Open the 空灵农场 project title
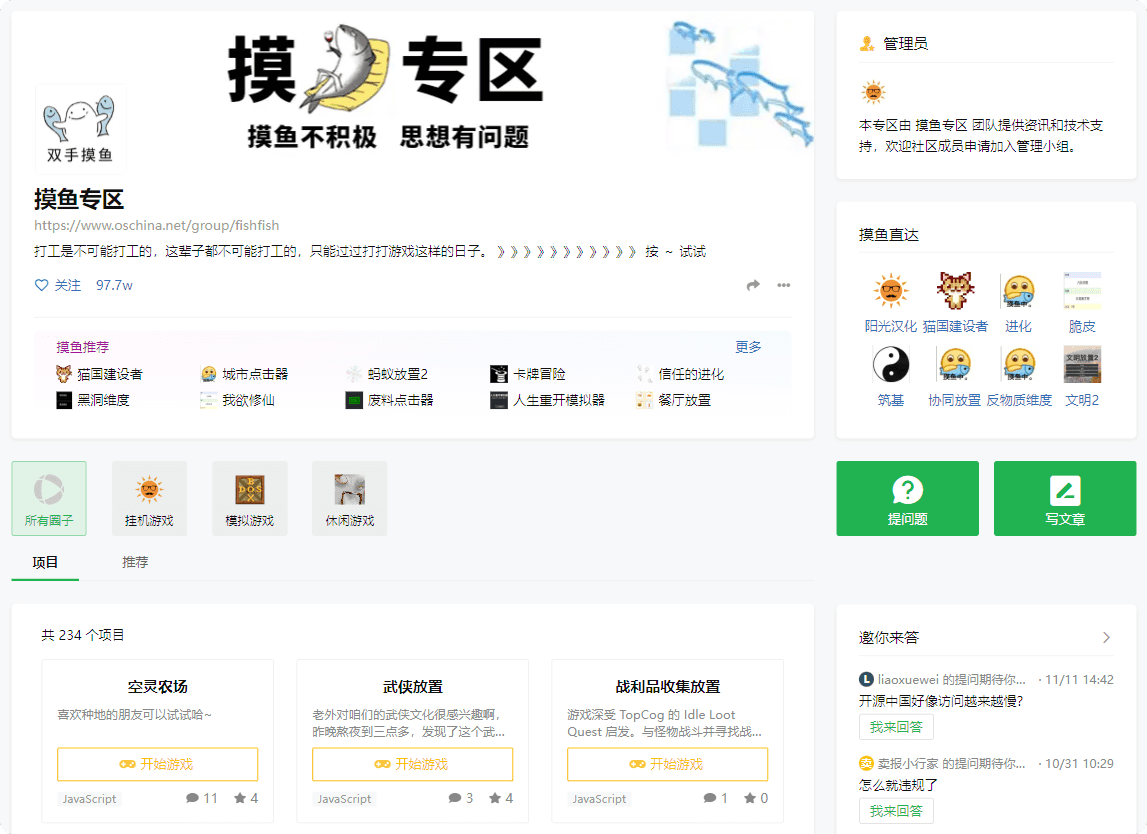The height and width of the screenshot is (834, 1147). click(x=157, y=686)
